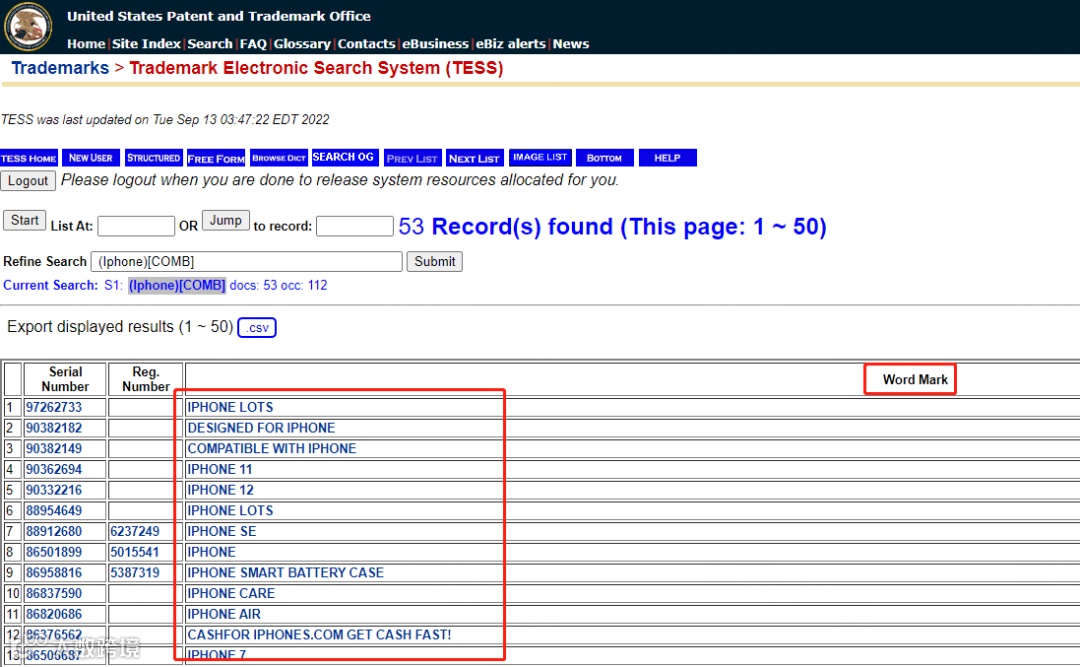This screenshot has width=1080, height=667.
Task: Open the IPHONE AIR word mark
Action: point(224,614)
